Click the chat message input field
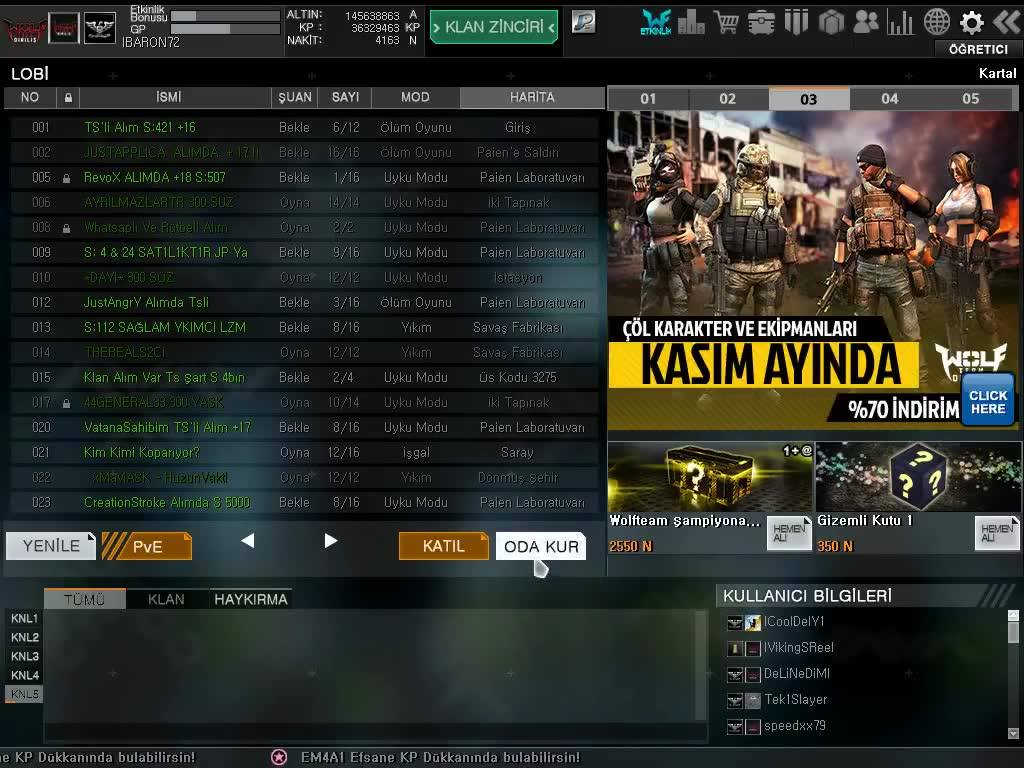This screenshot has height=768, width=1024. pyautogui.click(x=376, y=732)
